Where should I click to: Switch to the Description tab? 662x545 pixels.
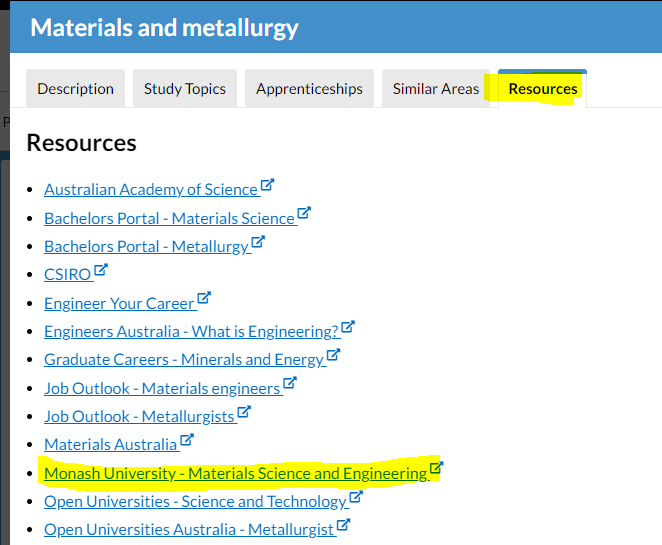(76, 89)
